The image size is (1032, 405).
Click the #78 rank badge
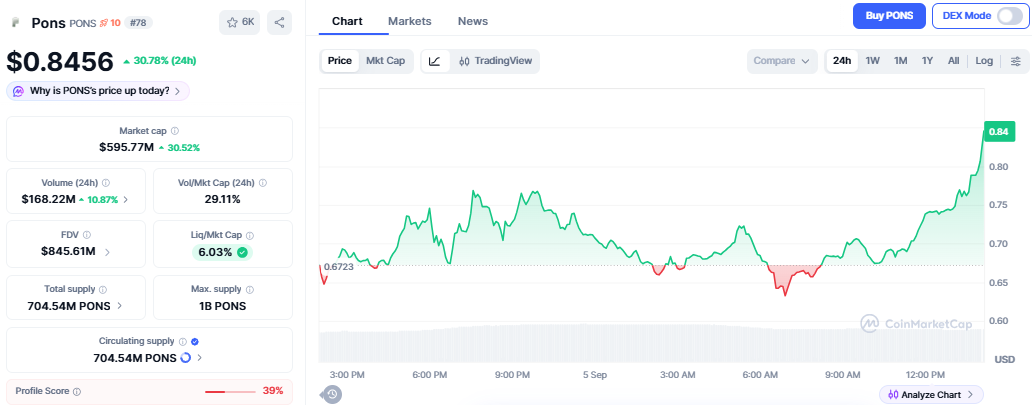click(138, 23)
